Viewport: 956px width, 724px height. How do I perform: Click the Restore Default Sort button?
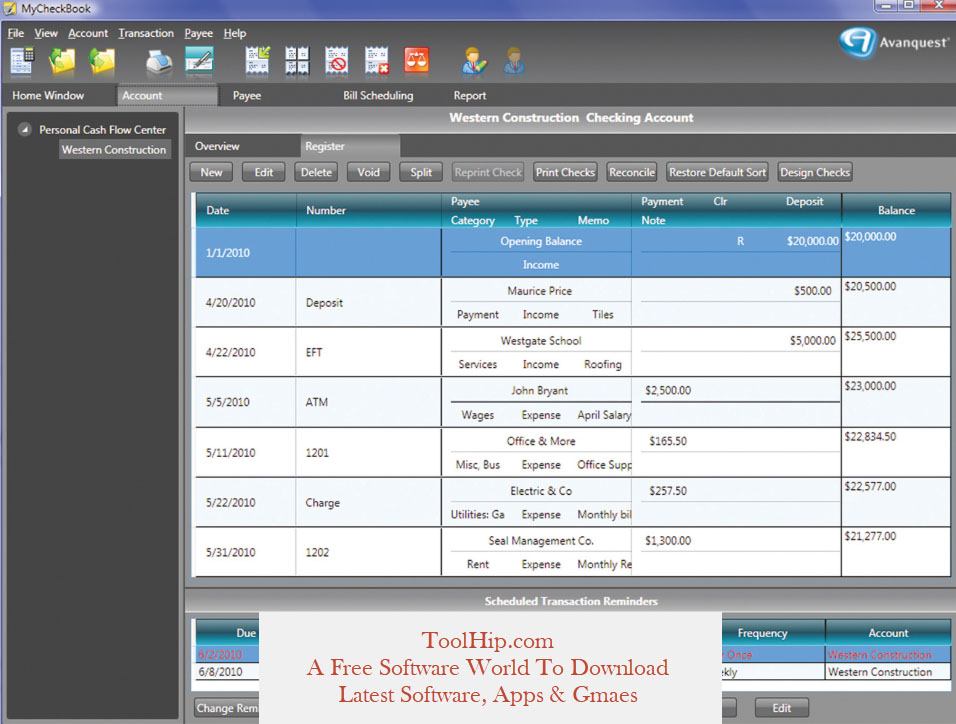717,173
